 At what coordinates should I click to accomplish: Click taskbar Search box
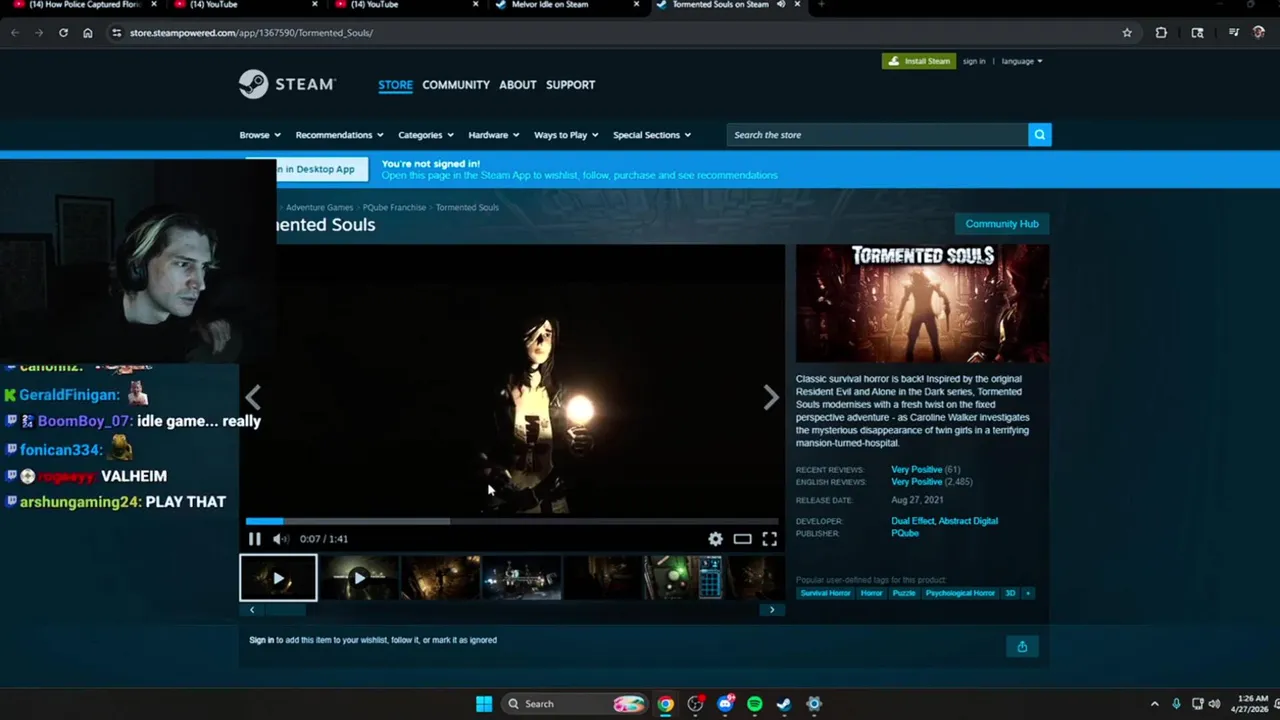573,704
